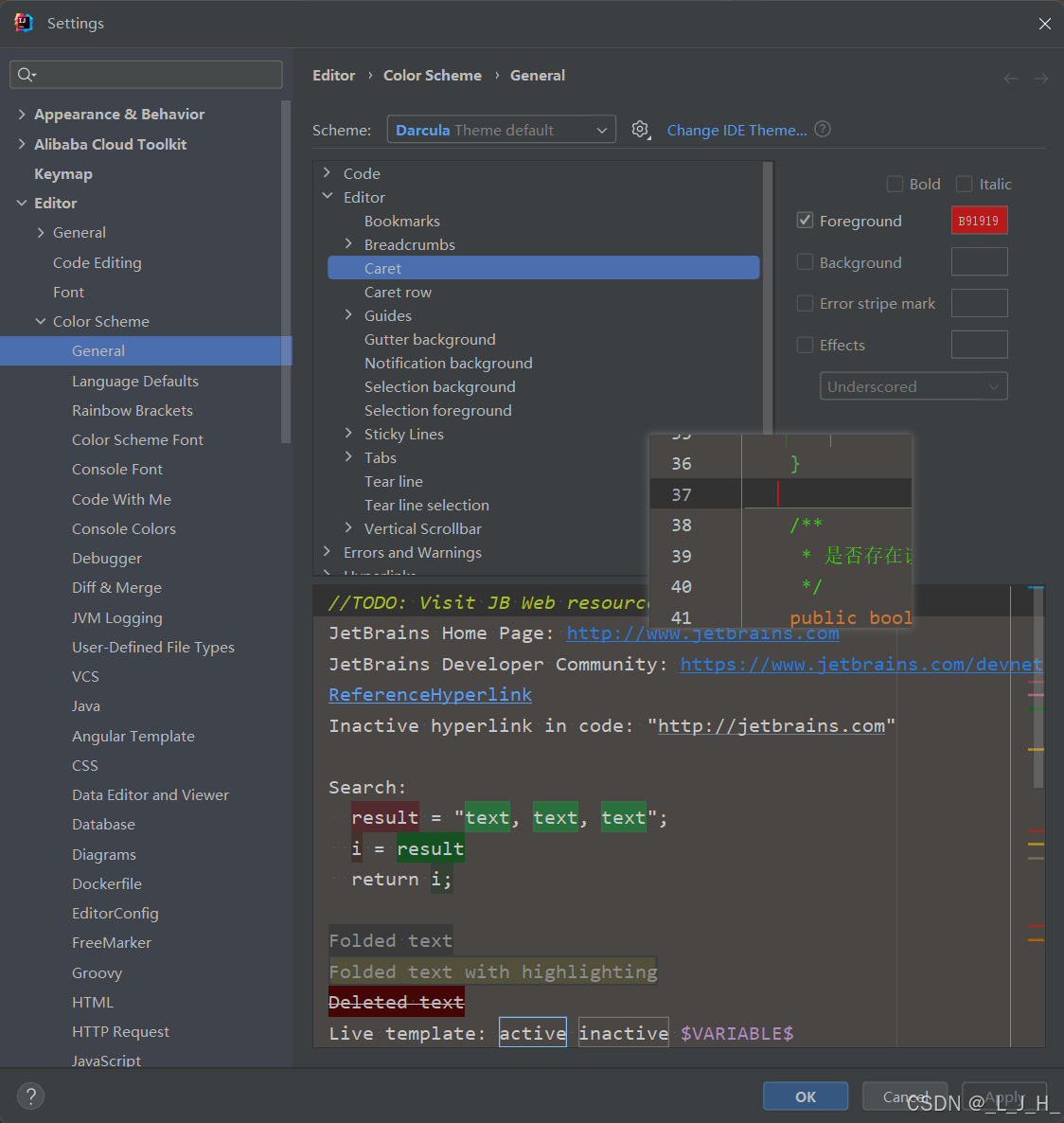Click the OK button
This screenshot has width=1064, height=1123.
pyautogui.click(x=806, y=1096)
